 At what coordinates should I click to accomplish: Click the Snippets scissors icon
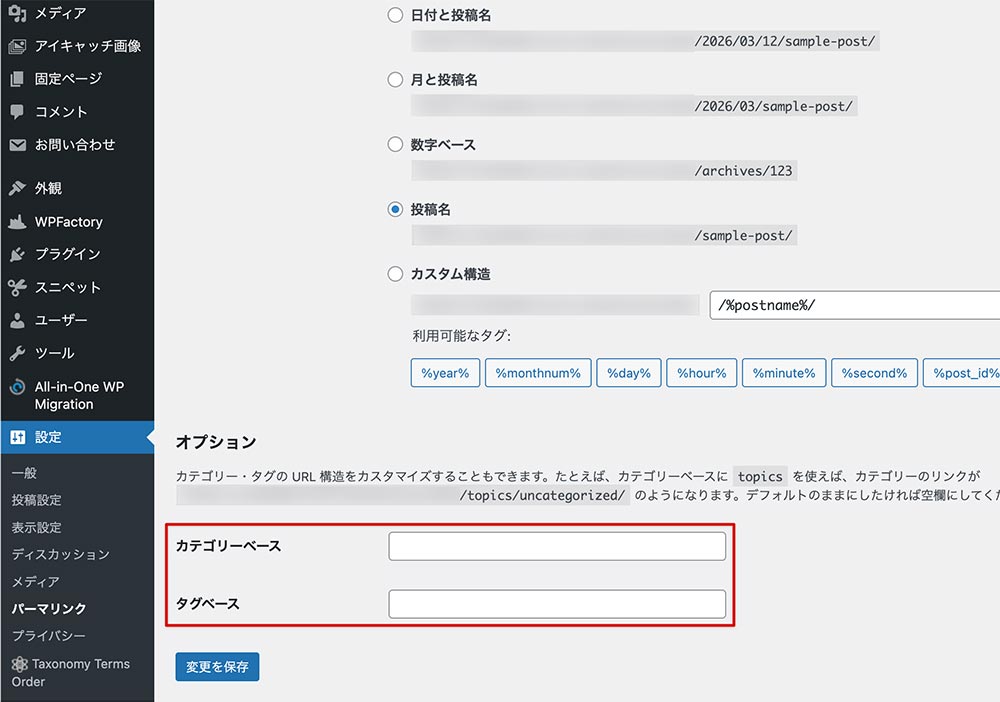(17, 287)
